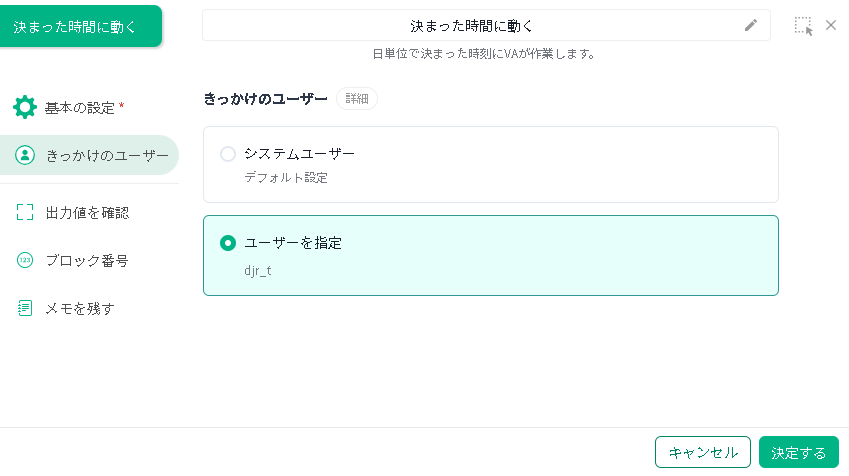Click the user icon for きっかけのユーザー
This screenshot has width=849, height=476.
25,155
